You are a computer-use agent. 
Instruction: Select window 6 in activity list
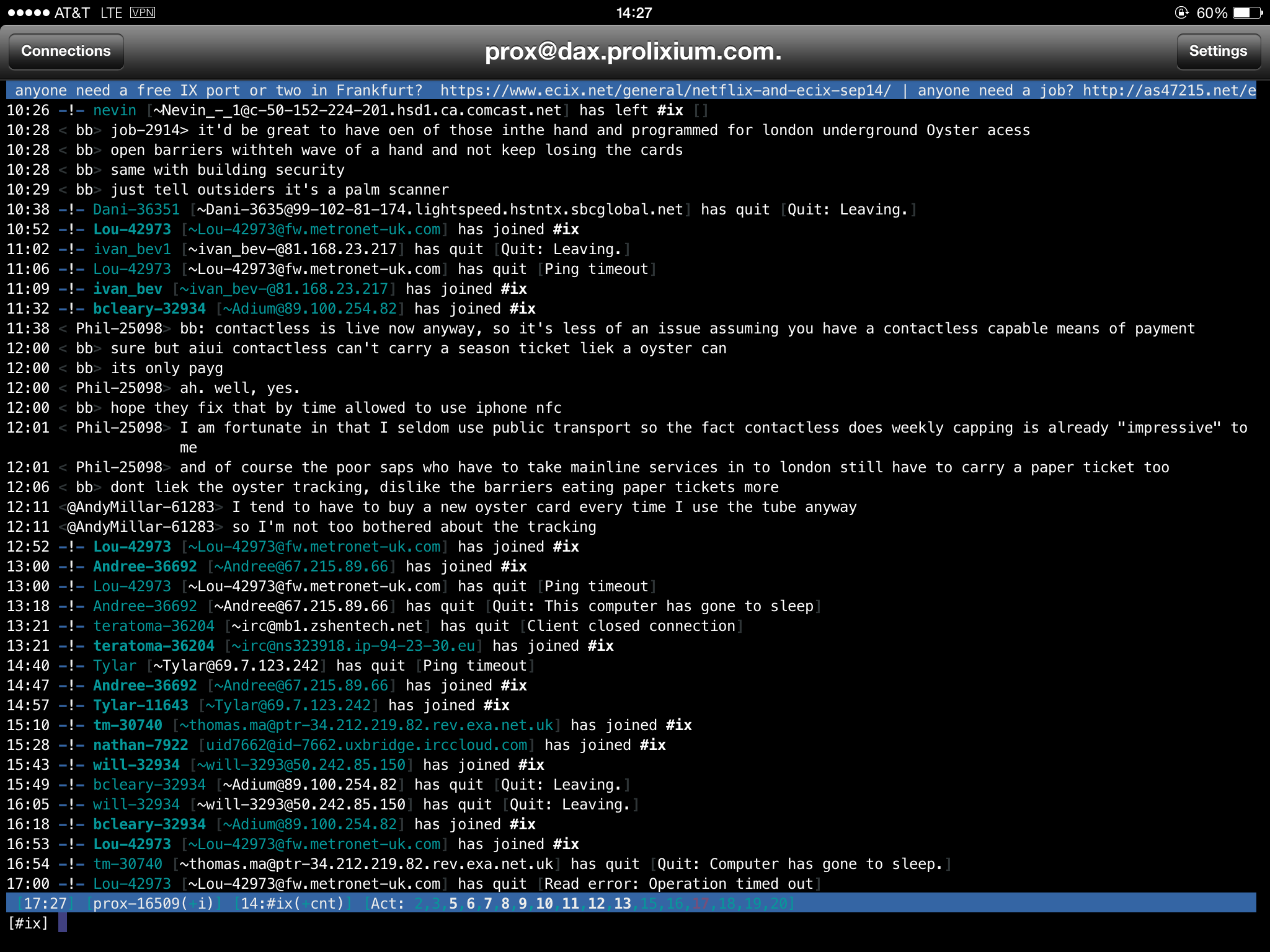[471, 904]
